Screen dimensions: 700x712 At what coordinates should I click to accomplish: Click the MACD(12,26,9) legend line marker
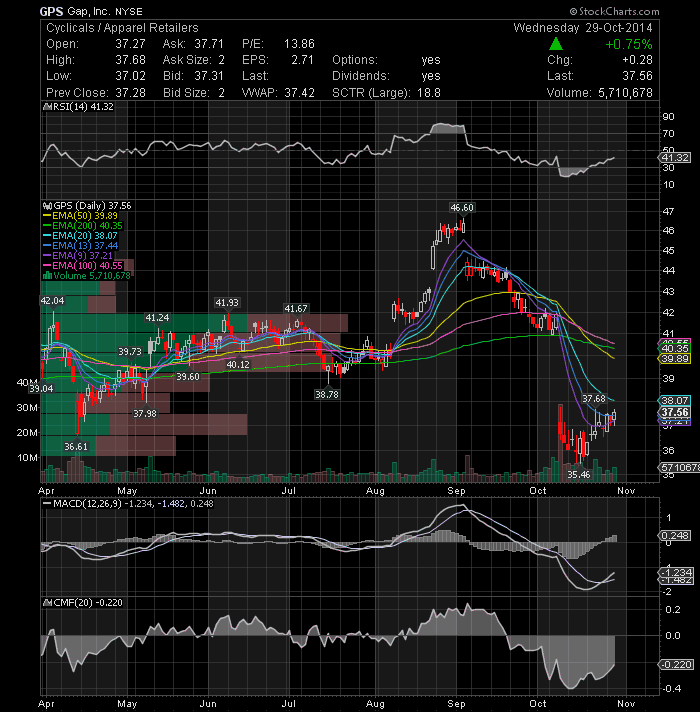47,504
